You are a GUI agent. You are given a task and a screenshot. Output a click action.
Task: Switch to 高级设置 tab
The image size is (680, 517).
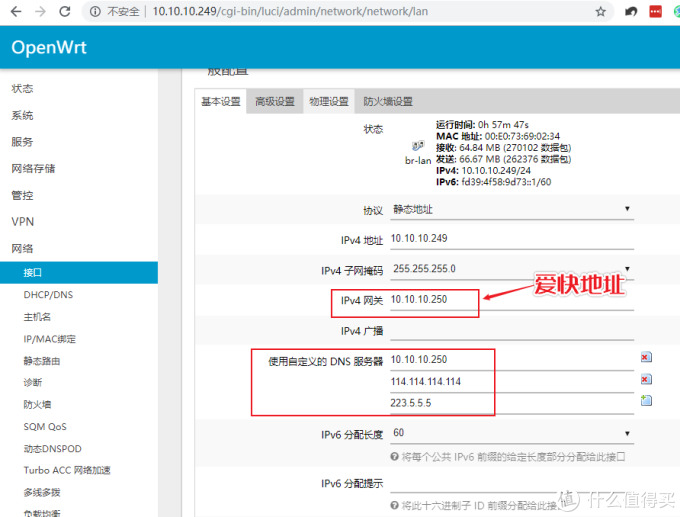(275, 101)
